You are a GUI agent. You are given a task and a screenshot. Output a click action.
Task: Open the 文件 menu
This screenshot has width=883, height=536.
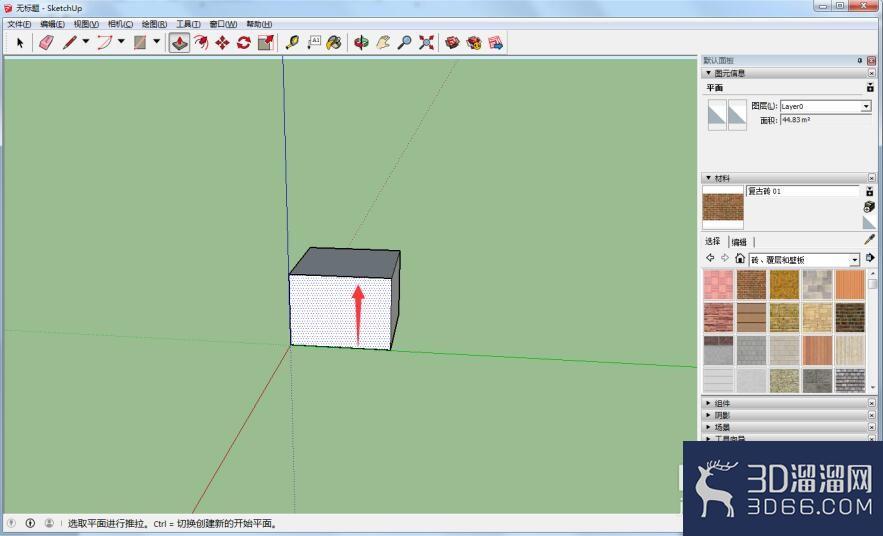pos(19,24)
